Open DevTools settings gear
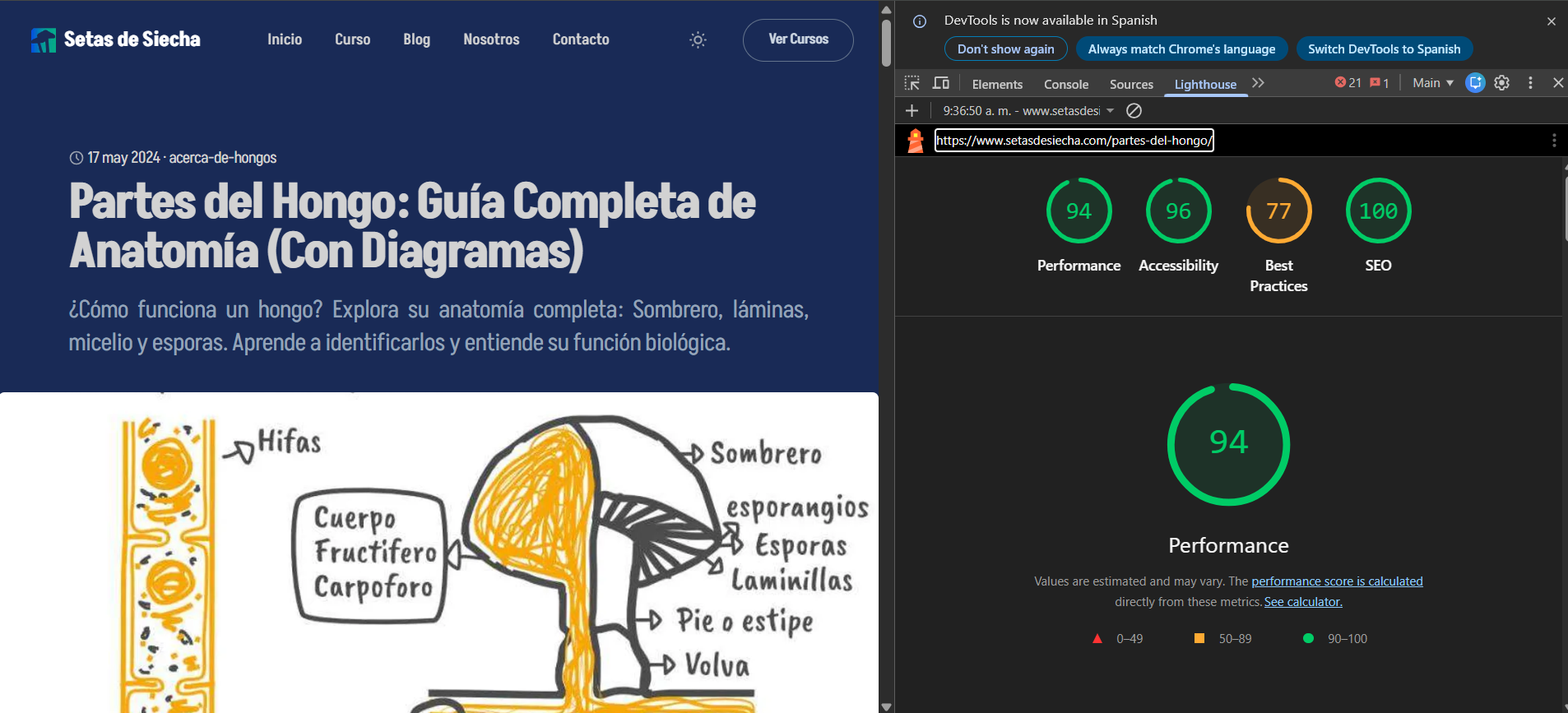This screenshot has height=713, width=1568. tap(1502, 83)
